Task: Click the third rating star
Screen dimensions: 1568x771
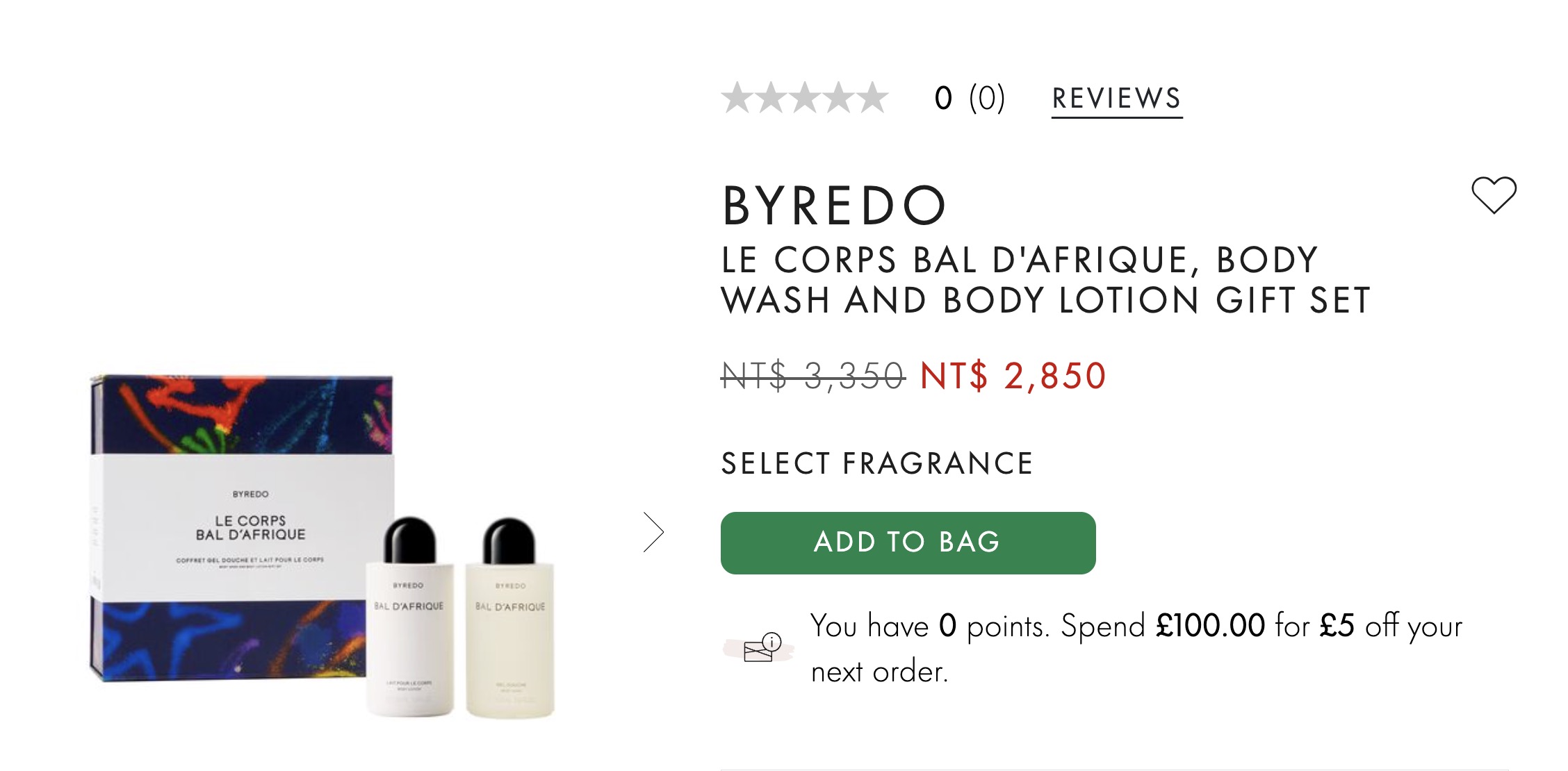Action: tap(805, 98)
